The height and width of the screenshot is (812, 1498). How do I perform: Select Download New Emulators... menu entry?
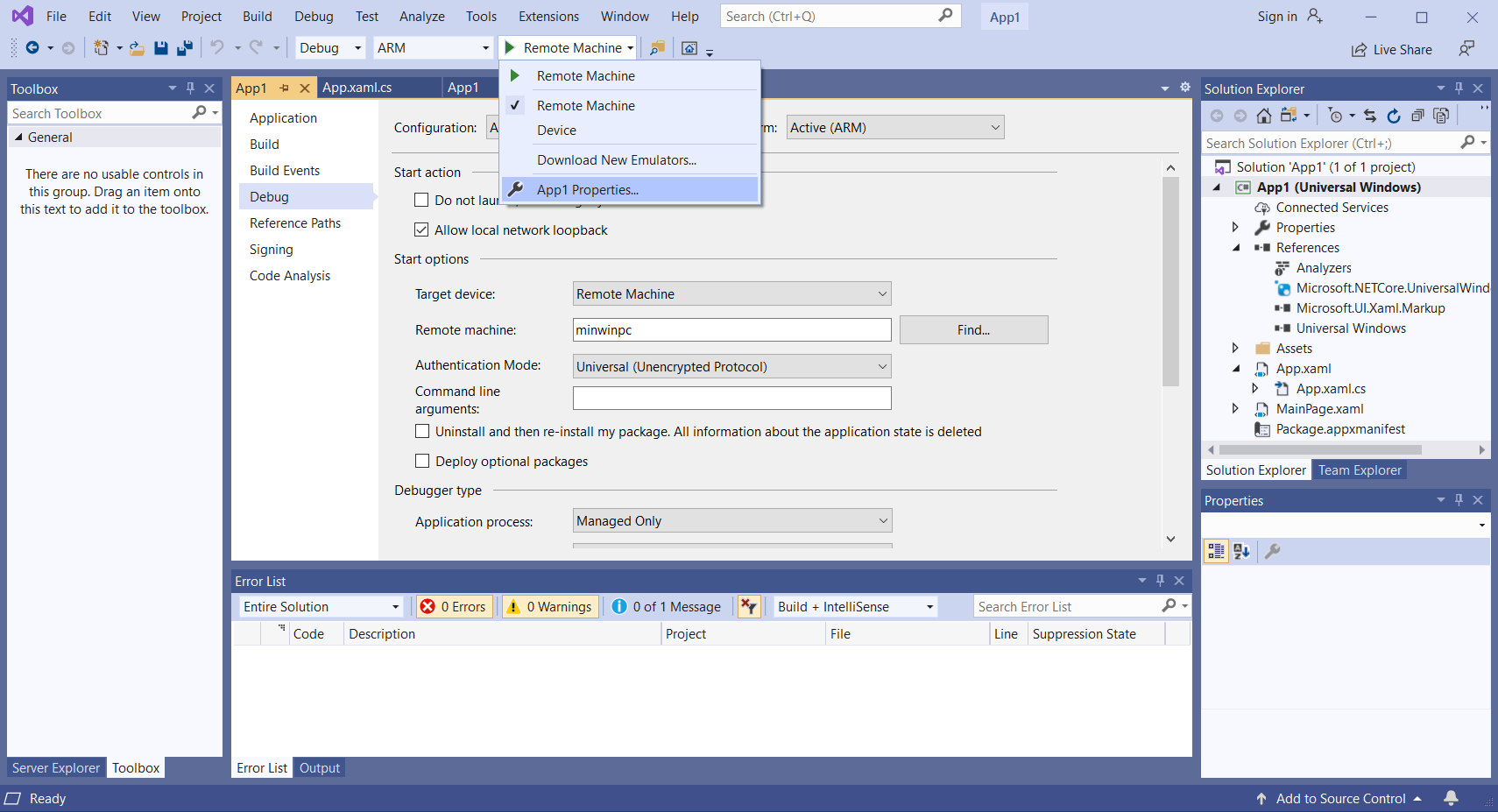click(x=630, y=159)
